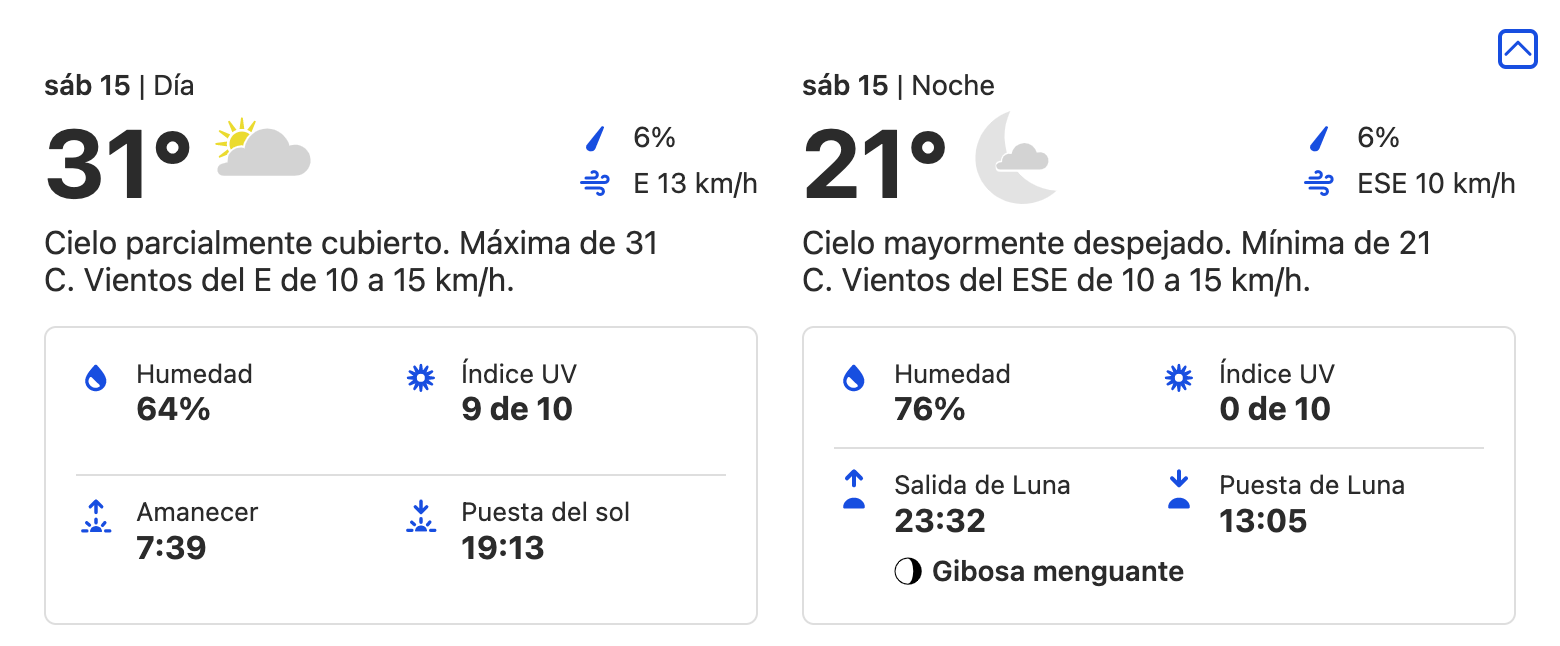Click the Puesta del sol sunset icon
This screenshot has height=646, width=1560.
pos(421,516)
